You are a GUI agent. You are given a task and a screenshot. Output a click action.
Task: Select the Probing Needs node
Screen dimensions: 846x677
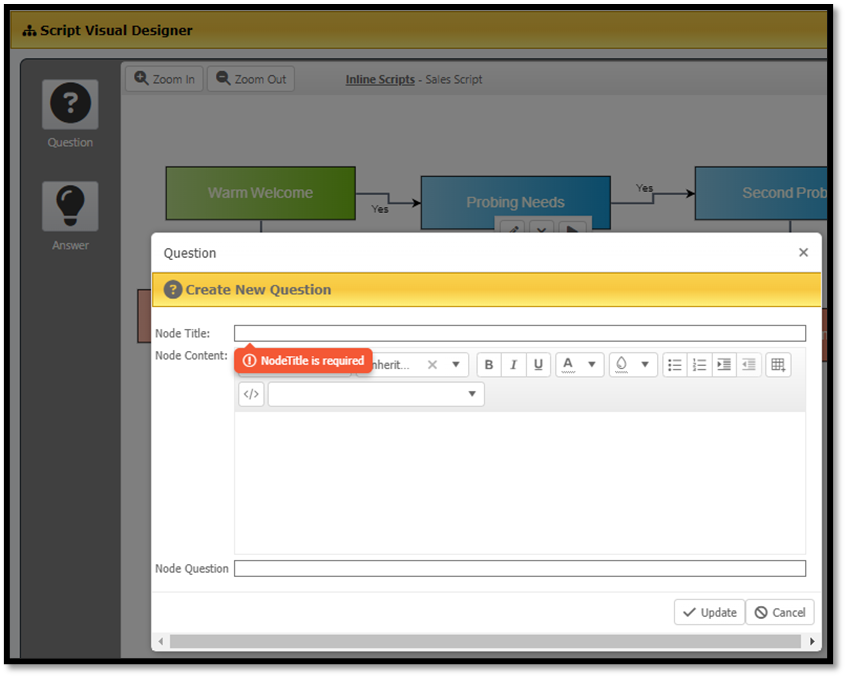515,202
